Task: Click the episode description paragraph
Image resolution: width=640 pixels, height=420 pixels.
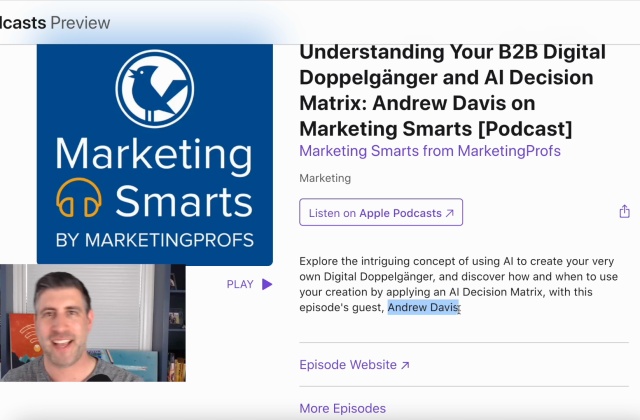Action: (458, 284)
